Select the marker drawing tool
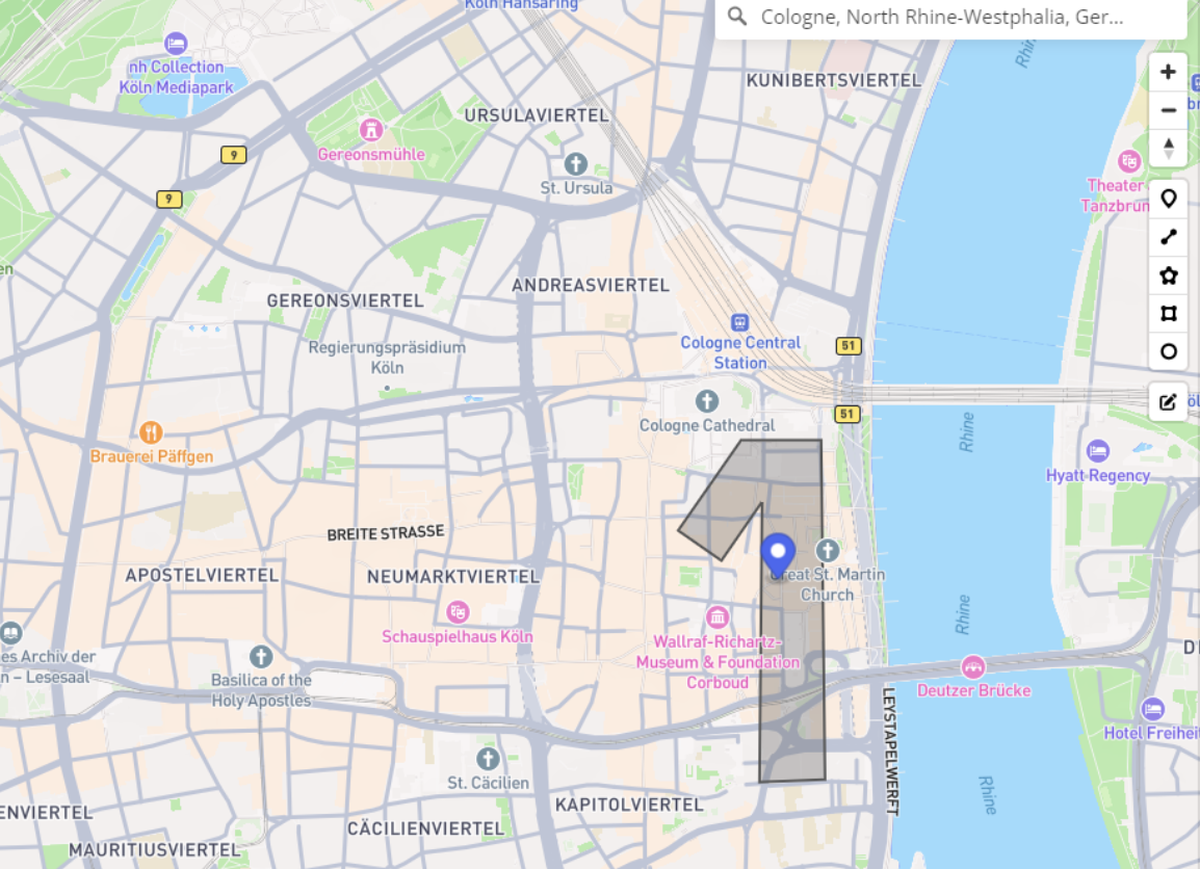The width and height of the screenshot is (1200, 869). click(x=1168, y=199)
